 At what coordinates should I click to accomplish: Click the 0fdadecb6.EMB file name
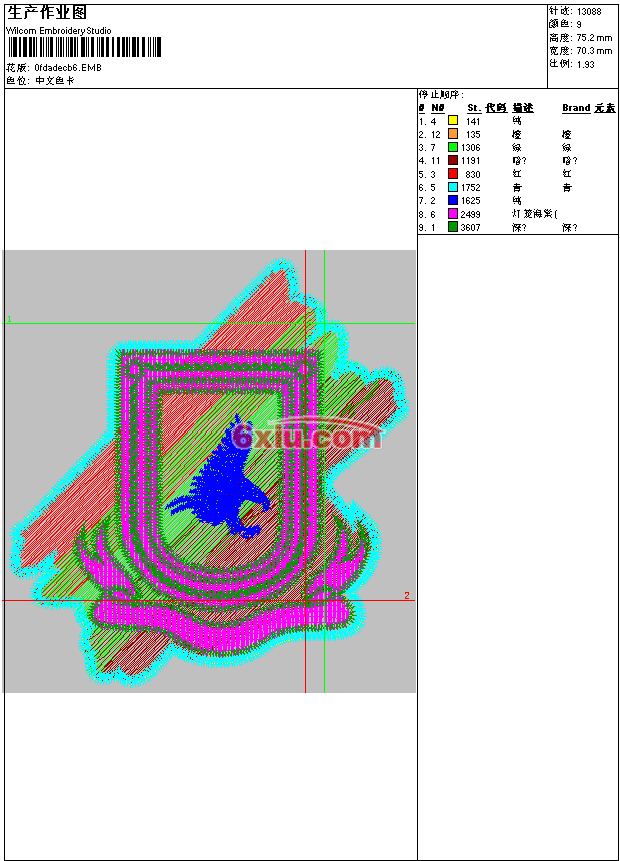click(x=67, y=68)
